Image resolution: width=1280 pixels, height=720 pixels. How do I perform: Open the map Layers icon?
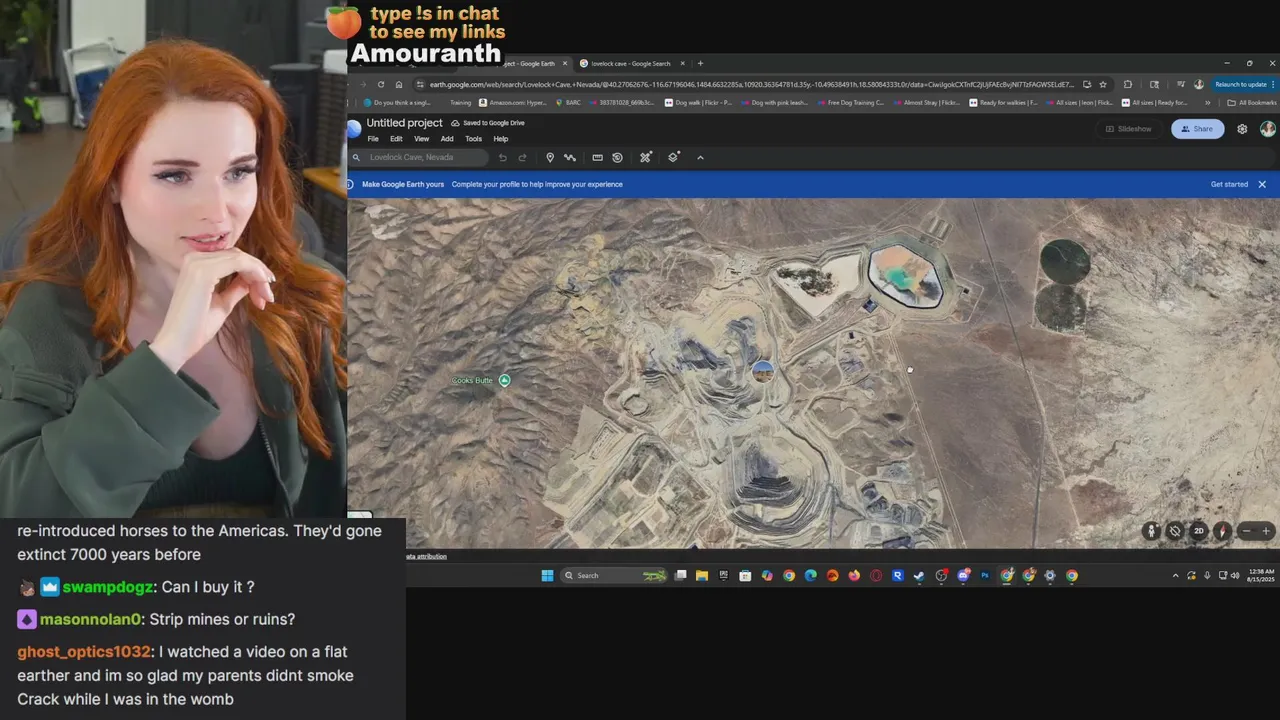tap(674, 157)
